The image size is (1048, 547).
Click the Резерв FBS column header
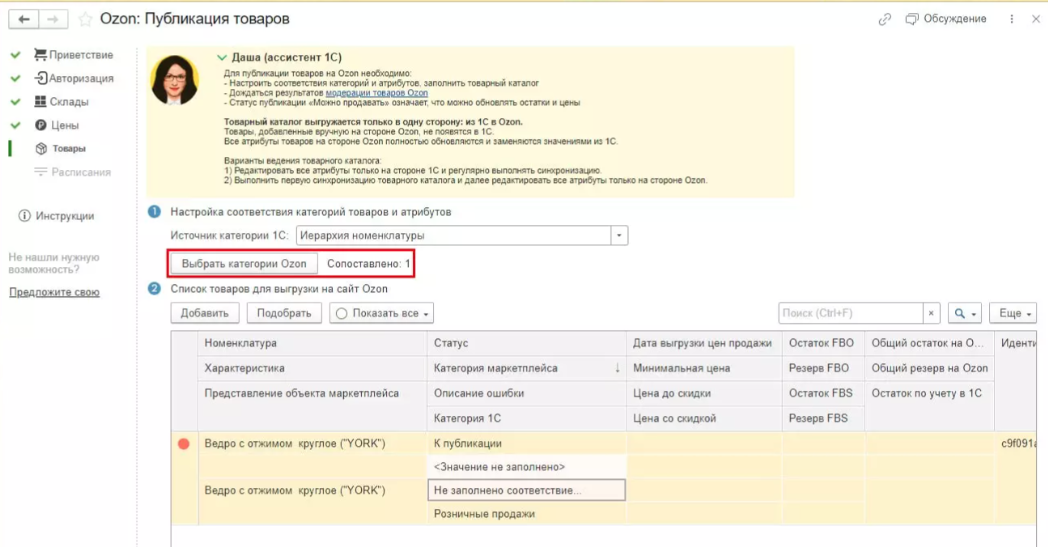[823, 419]
